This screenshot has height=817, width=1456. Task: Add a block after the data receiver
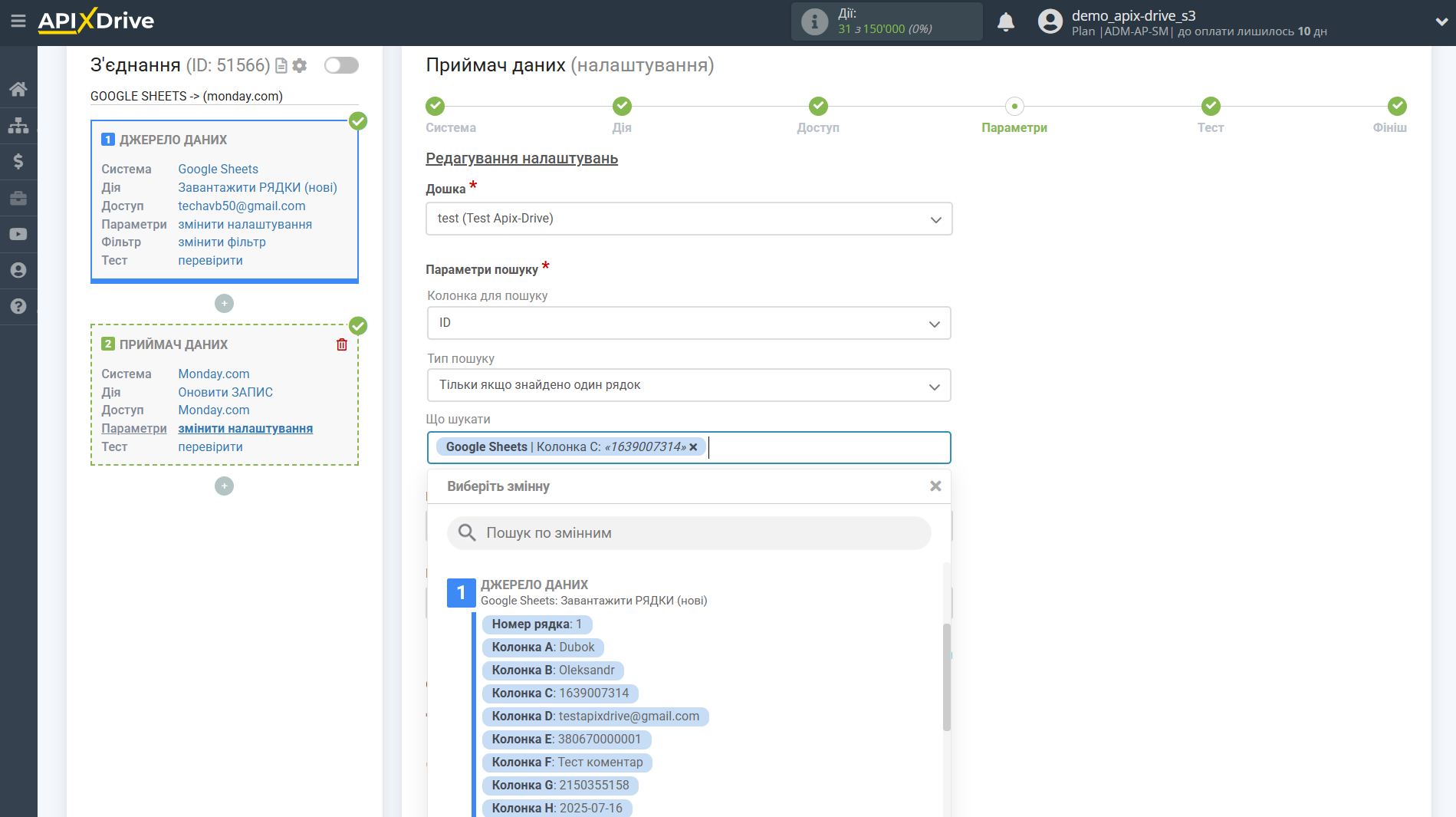(x=224, y=486)
